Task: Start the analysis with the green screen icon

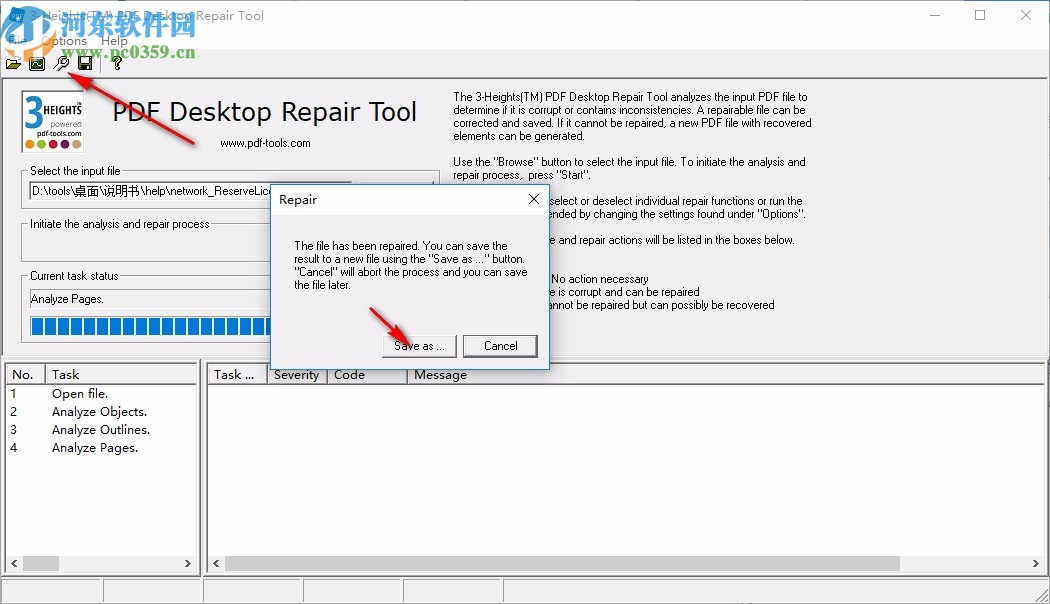Action: [x=37, y=62]
